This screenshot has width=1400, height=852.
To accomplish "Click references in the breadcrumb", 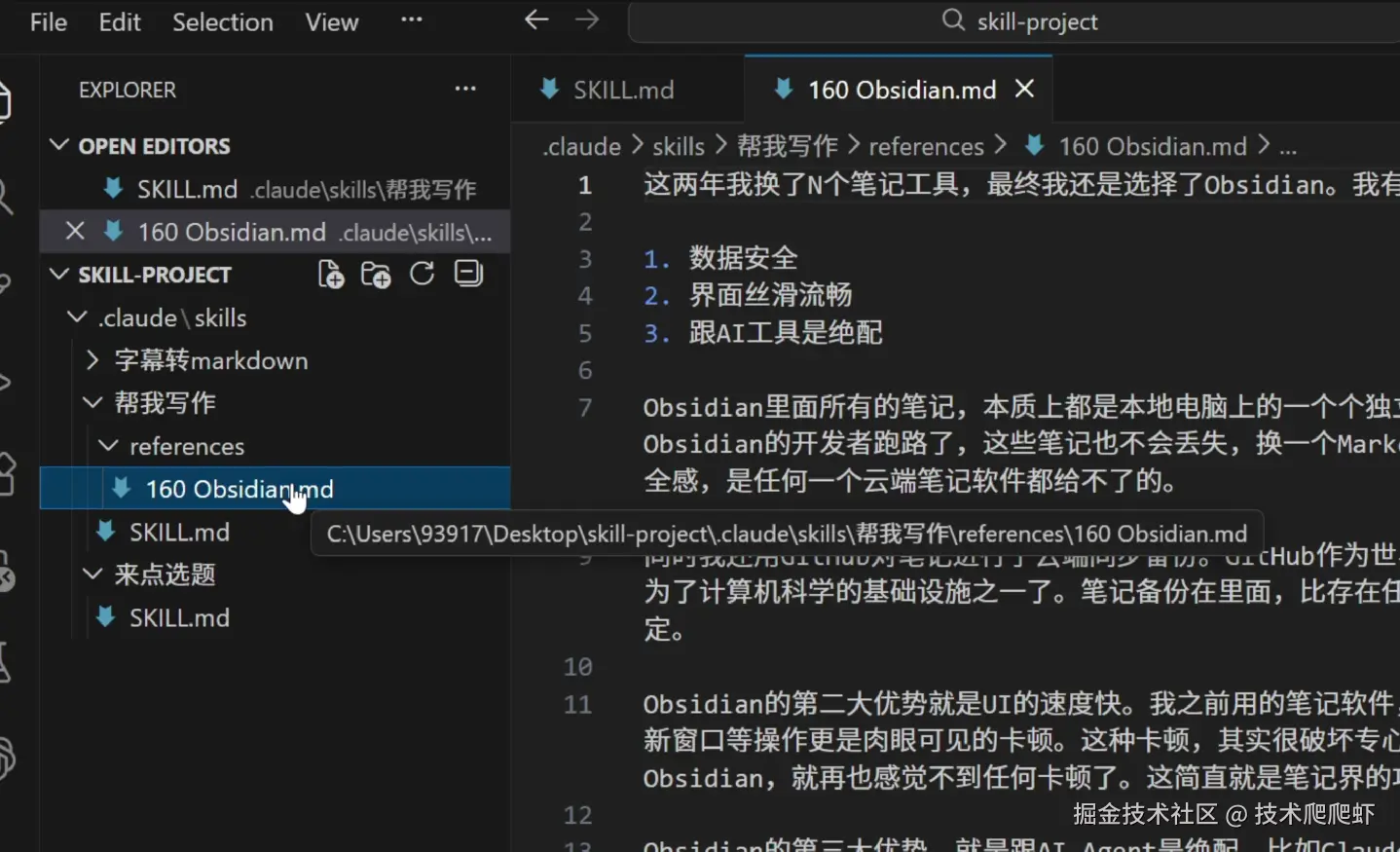I will tap(926, 146).
